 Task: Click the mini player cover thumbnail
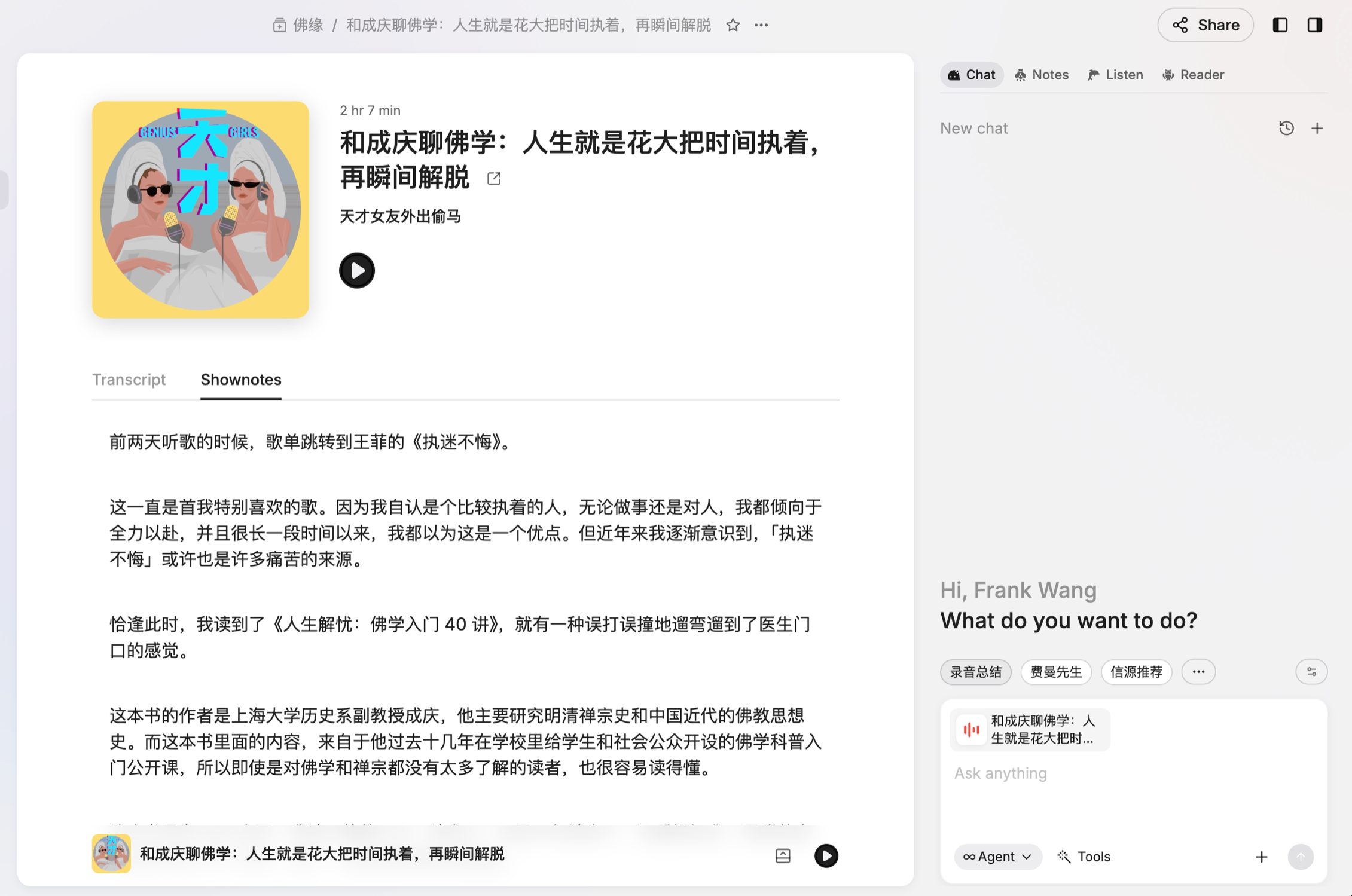click(x=111, y=854)
